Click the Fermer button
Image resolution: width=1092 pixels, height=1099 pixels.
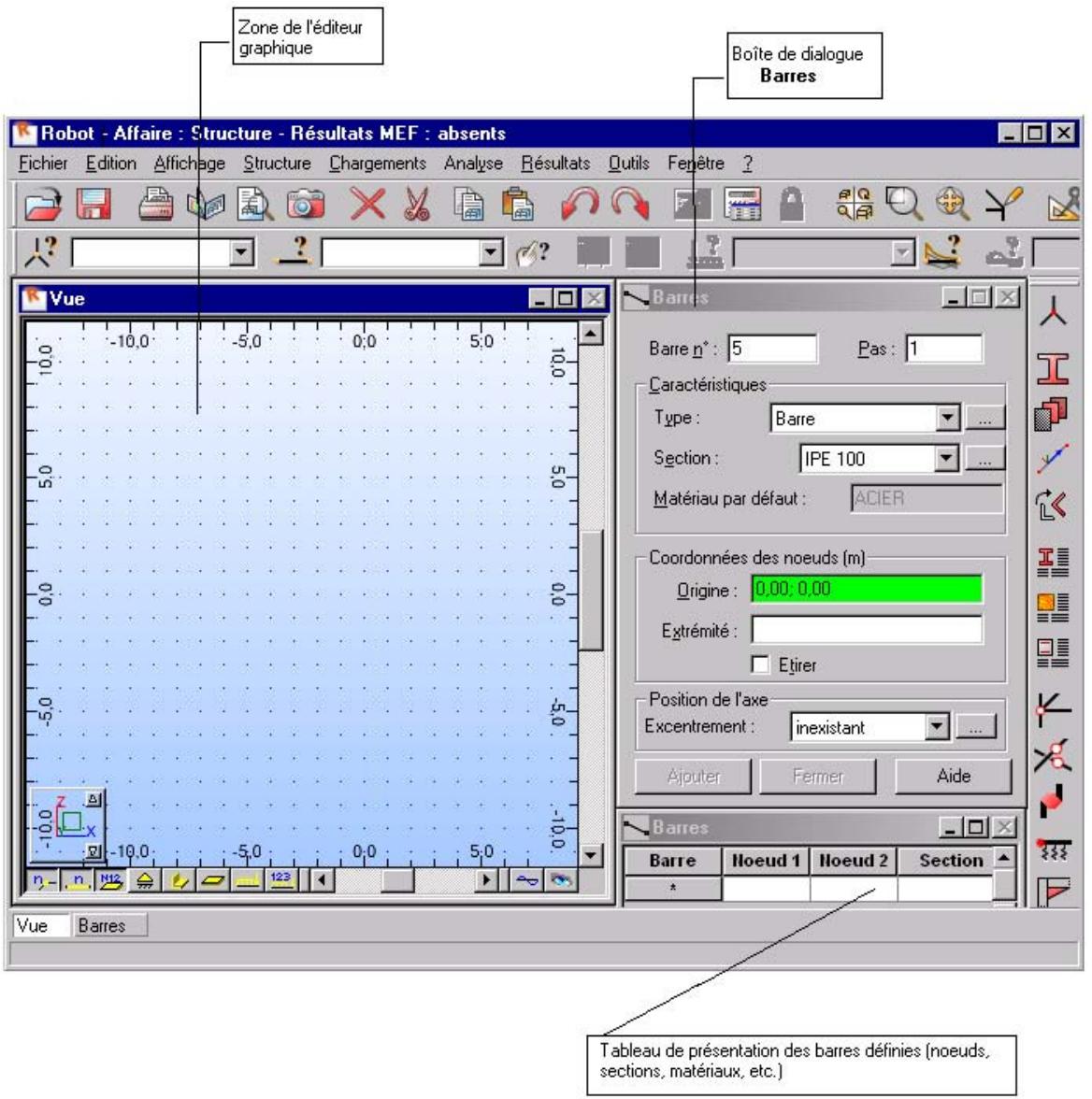(x=818, y=776)
